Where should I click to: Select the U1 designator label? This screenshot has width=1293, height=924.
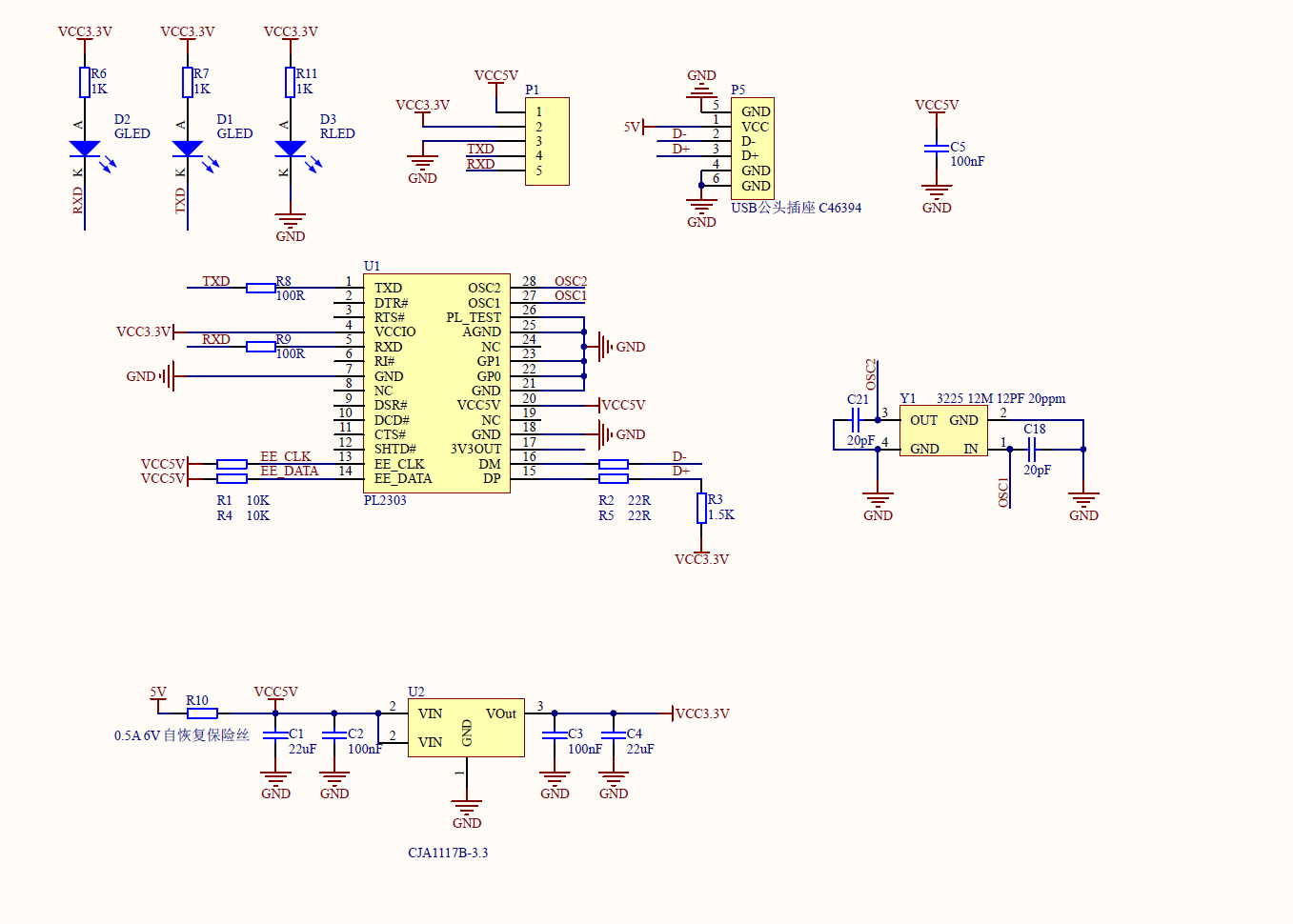372,266
